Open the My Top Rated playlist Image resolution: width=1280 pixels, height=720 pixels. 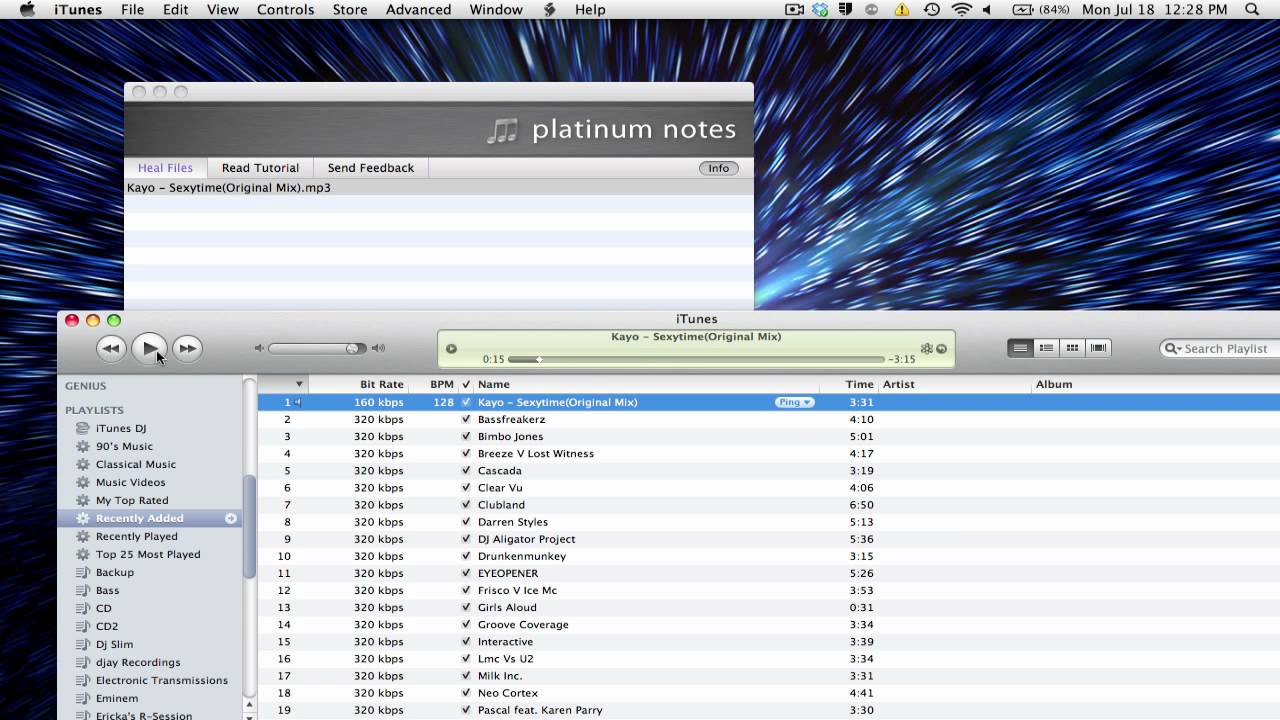(132, 500)
